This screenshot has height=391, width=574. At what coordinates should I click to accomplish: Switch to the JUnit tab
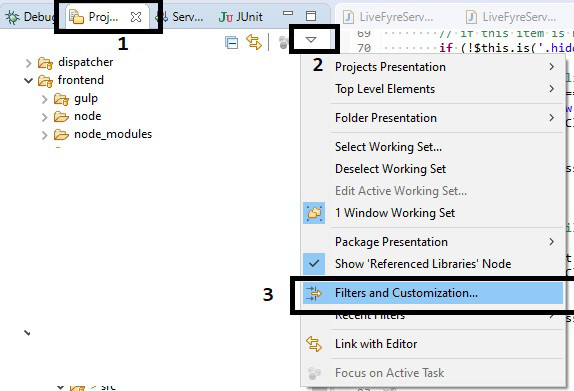(x=241, y=17)
